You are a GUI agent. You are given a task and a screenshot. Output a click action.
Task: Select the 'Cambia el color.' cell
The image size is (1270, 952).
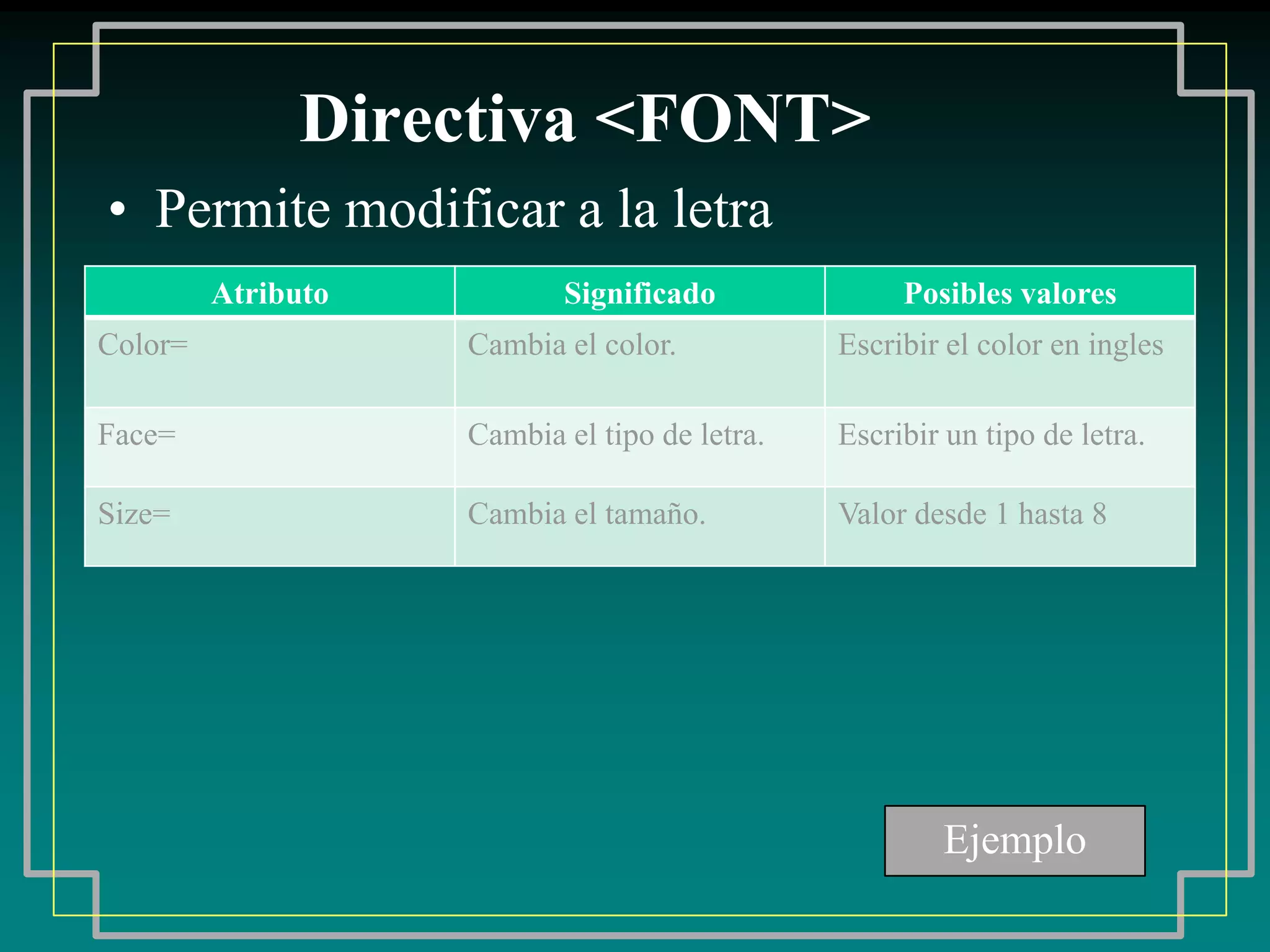[639, 363]
